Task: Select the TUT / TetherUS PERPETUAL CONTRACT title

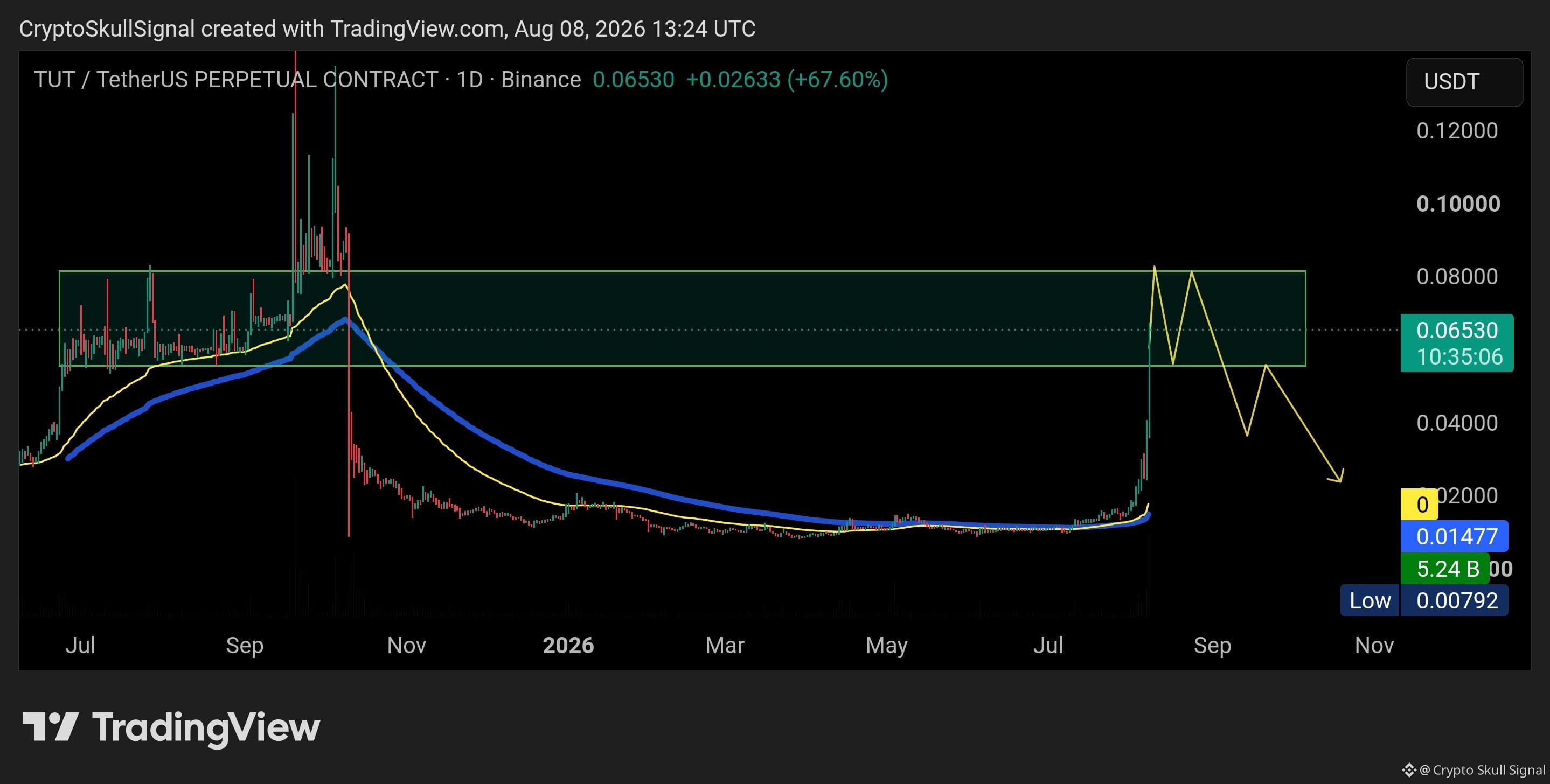Action: (236, 79)
